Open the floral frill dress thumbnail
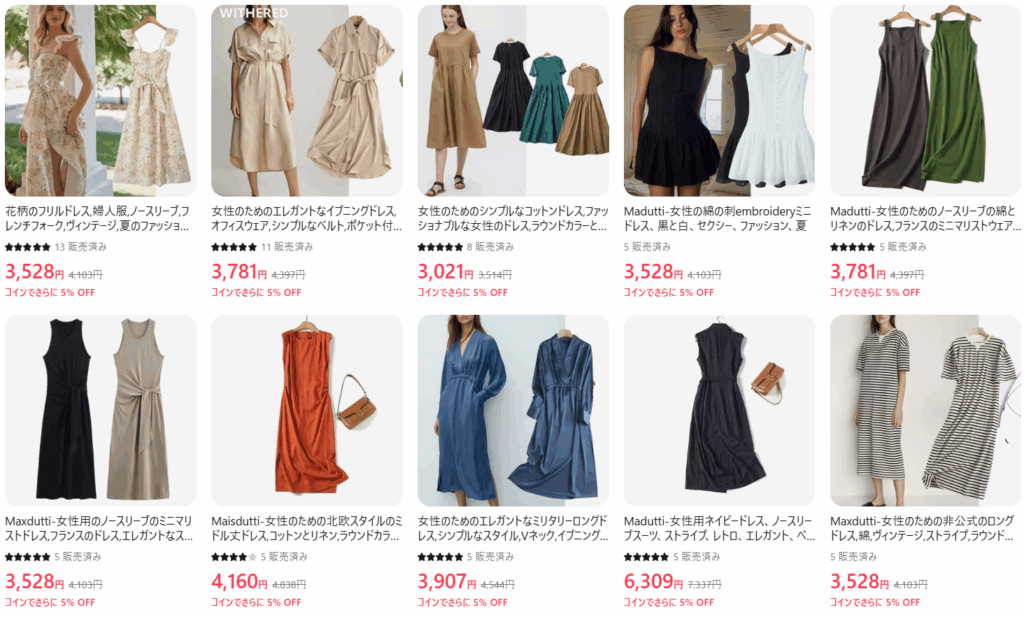Screen dimensions: 1024x617 (x=101, y=101)
